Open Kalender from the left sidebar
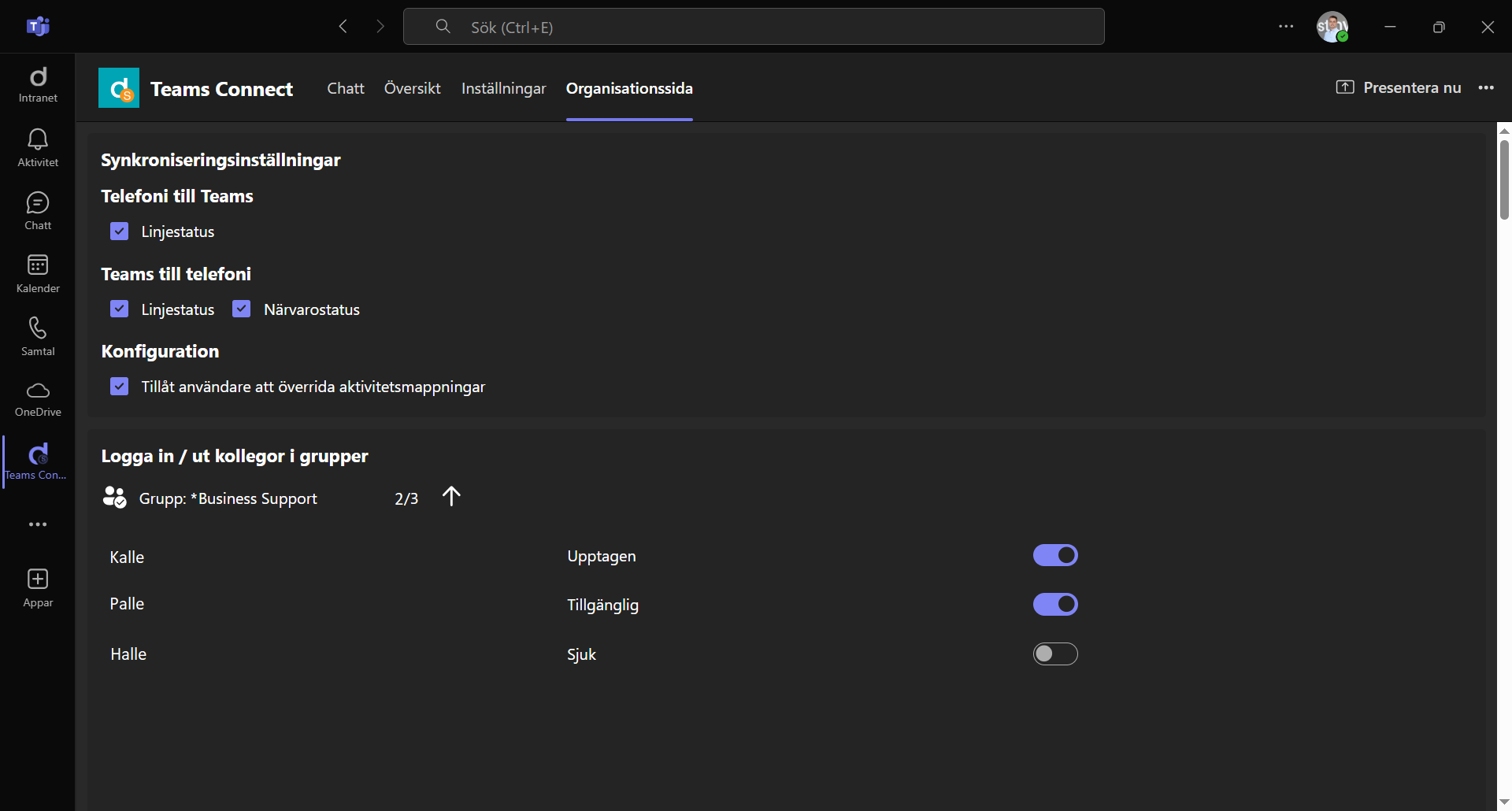 point(37,273)
